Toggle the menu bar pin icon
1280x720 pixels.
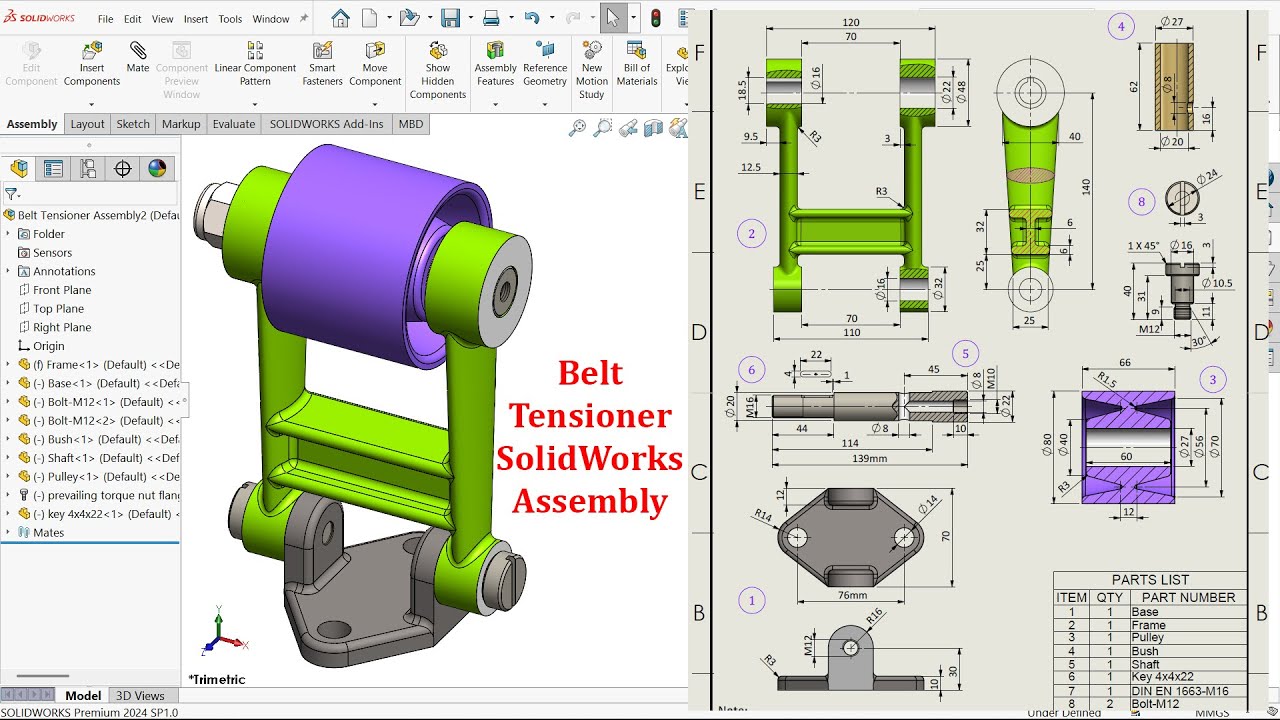coord(304,18)
